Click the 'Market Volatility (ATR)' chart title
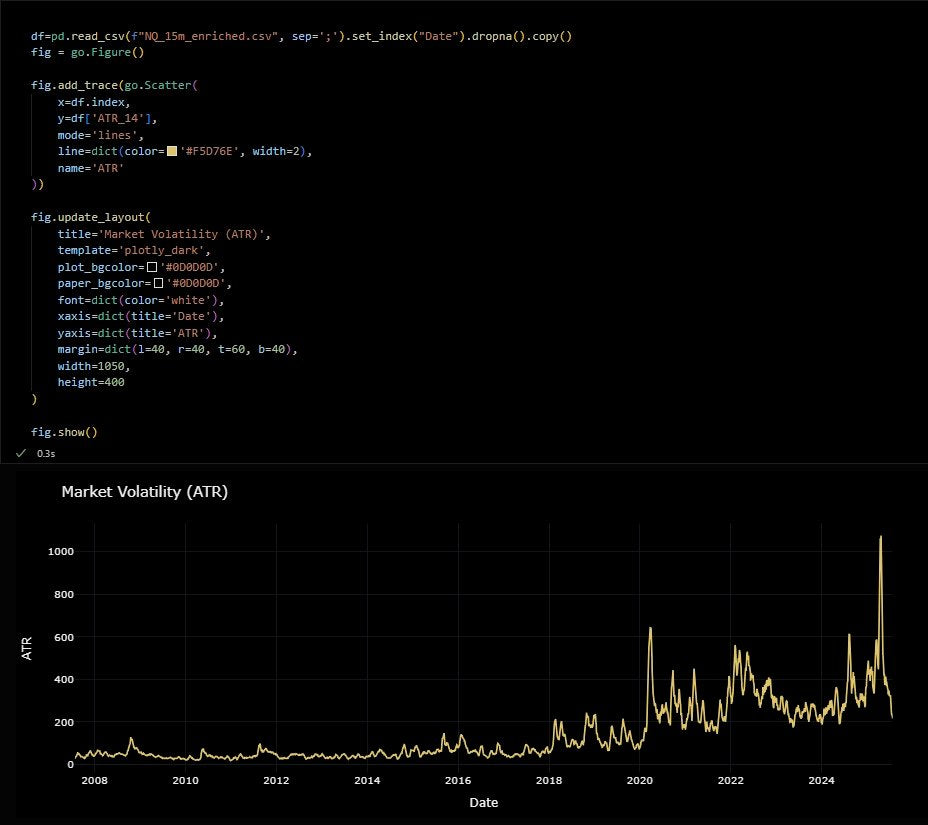This screenshot has height=825, width=928. click(144, 492)
